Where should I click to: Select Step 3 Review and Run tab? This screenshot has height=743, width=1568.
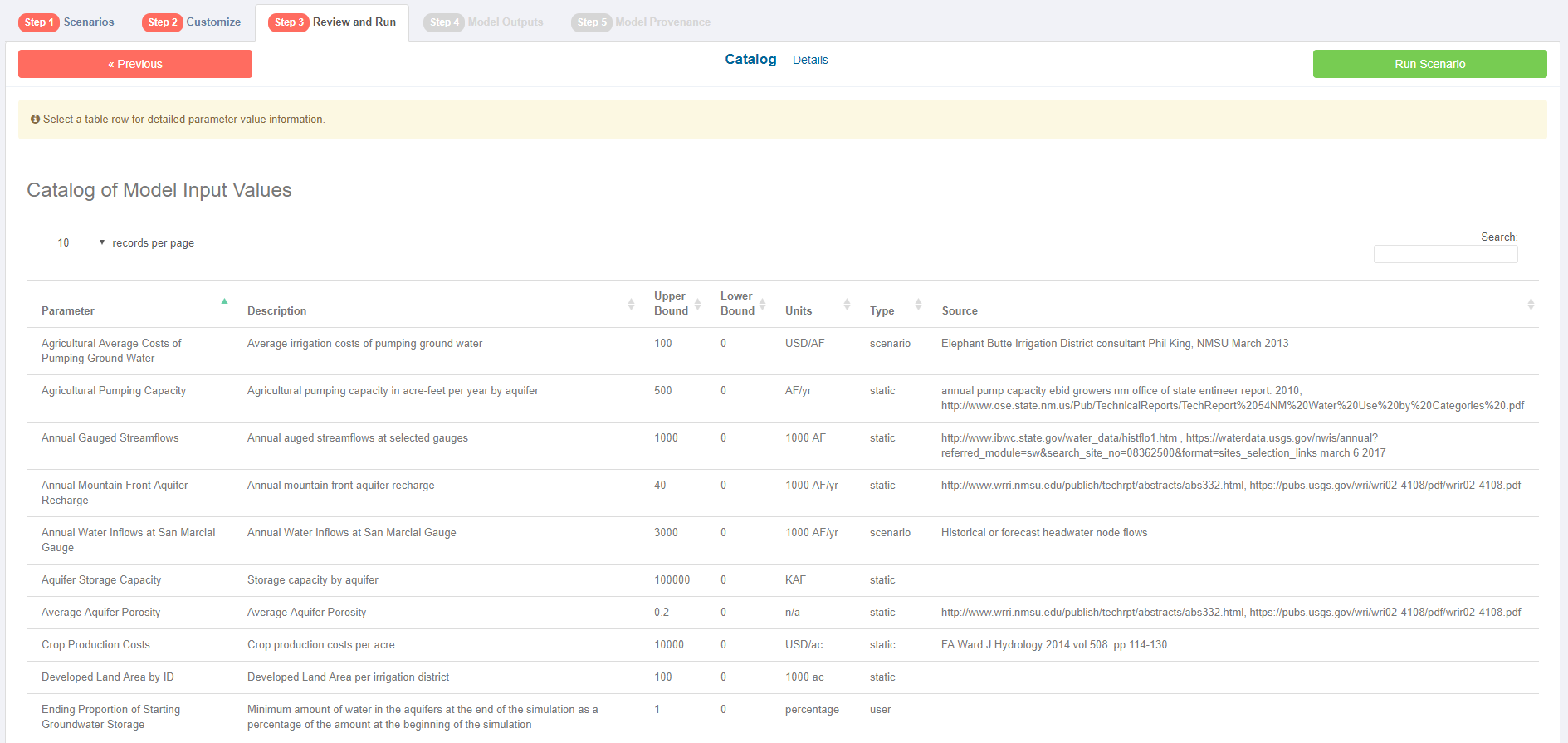(332, 22)
